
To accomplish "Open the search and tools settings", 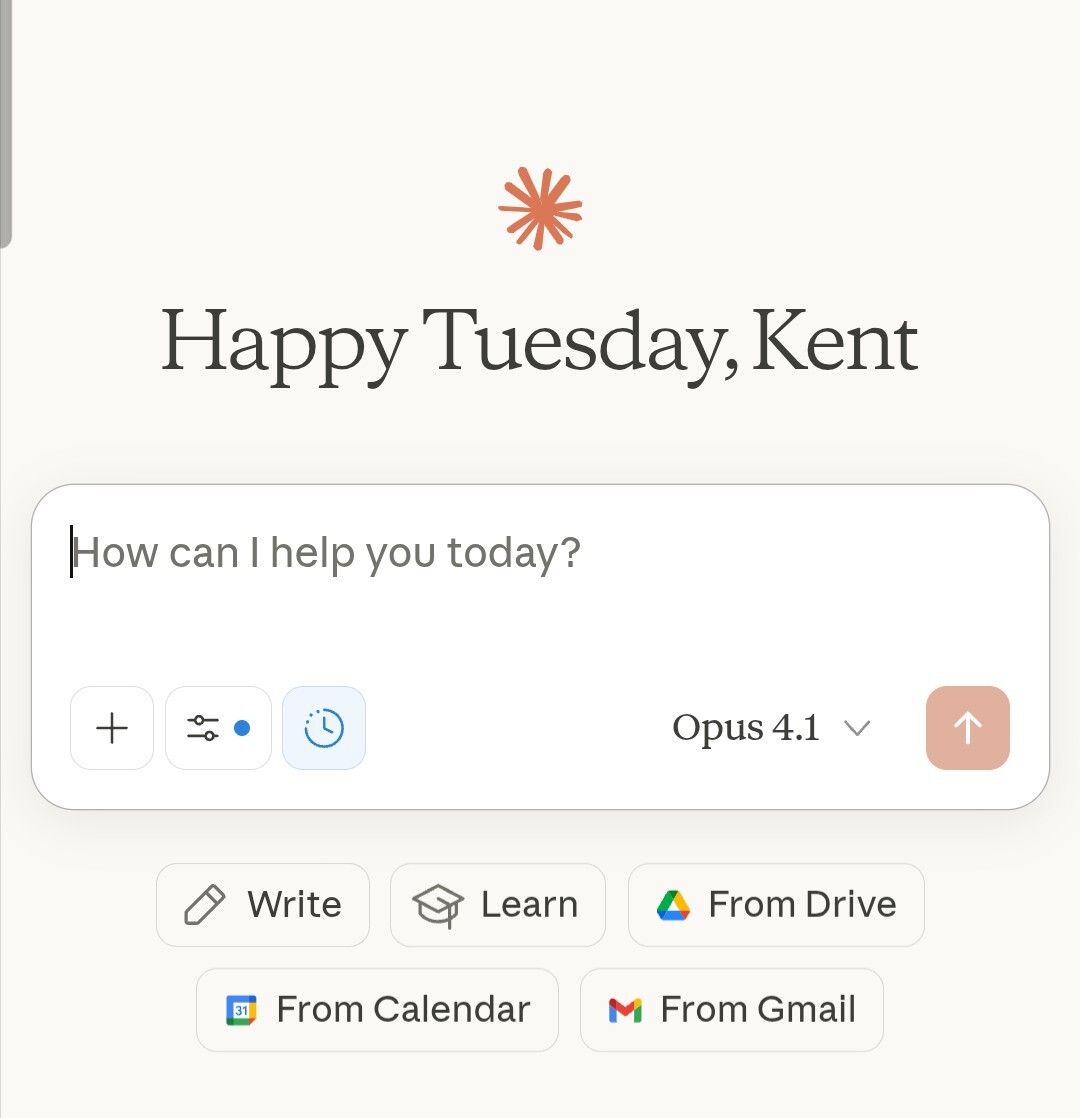I will (218, 728).
